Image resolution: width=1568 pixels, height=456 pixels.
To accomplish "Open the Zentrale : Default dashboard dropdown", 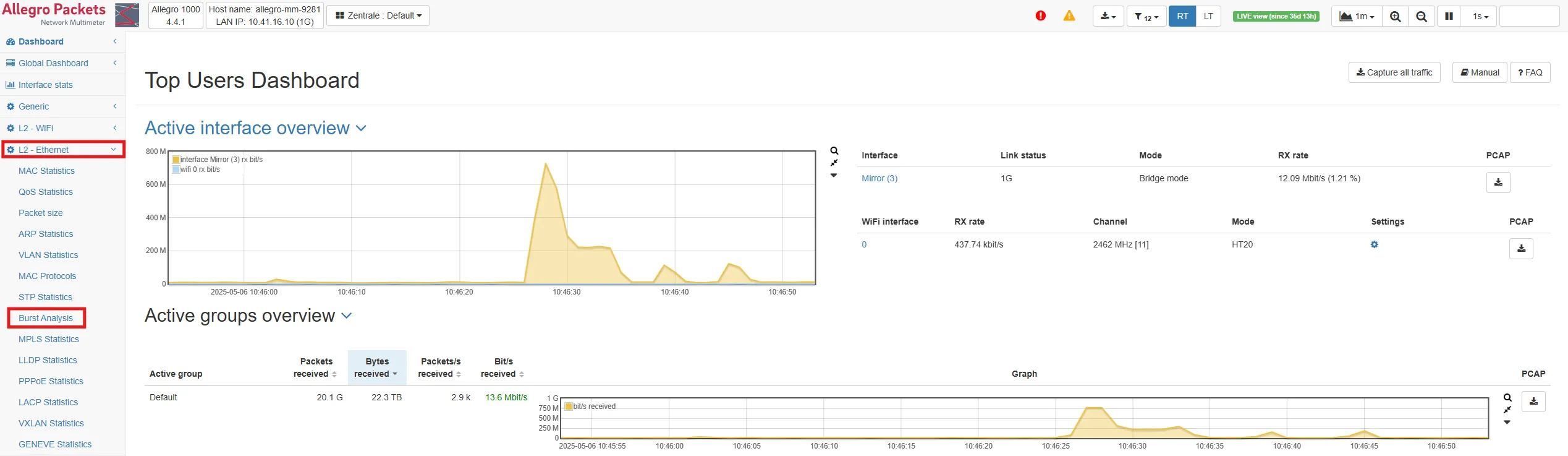I will [x=378, y=15].
